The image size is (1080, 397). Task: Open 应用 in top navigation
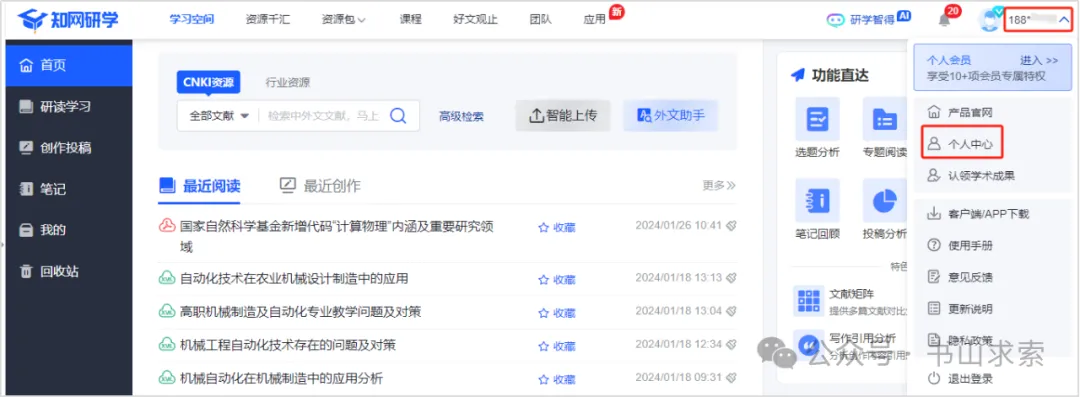pos(594,19)
